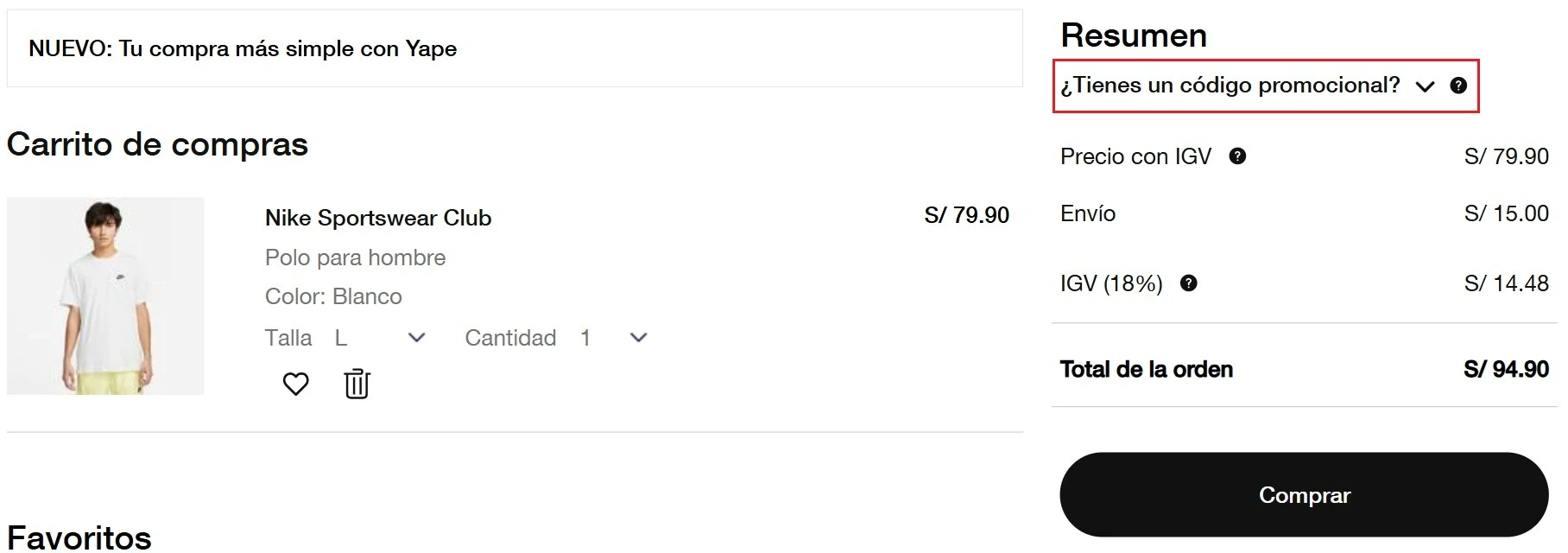Open the Talla size dropdown

pyautogui.click(x=380, y=338)
